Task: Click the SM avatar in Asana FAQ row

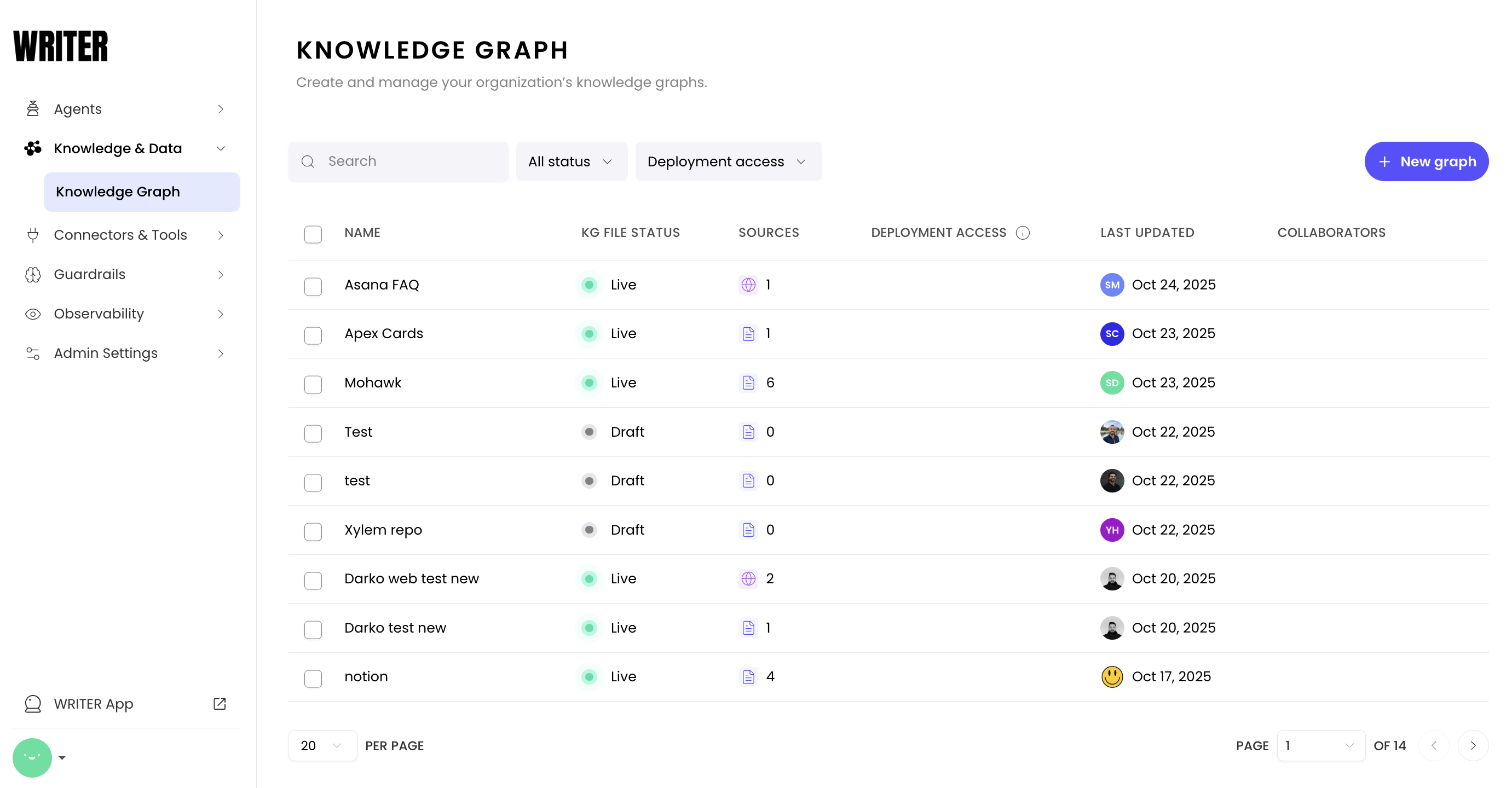Action: click(x=1112, y=285)
